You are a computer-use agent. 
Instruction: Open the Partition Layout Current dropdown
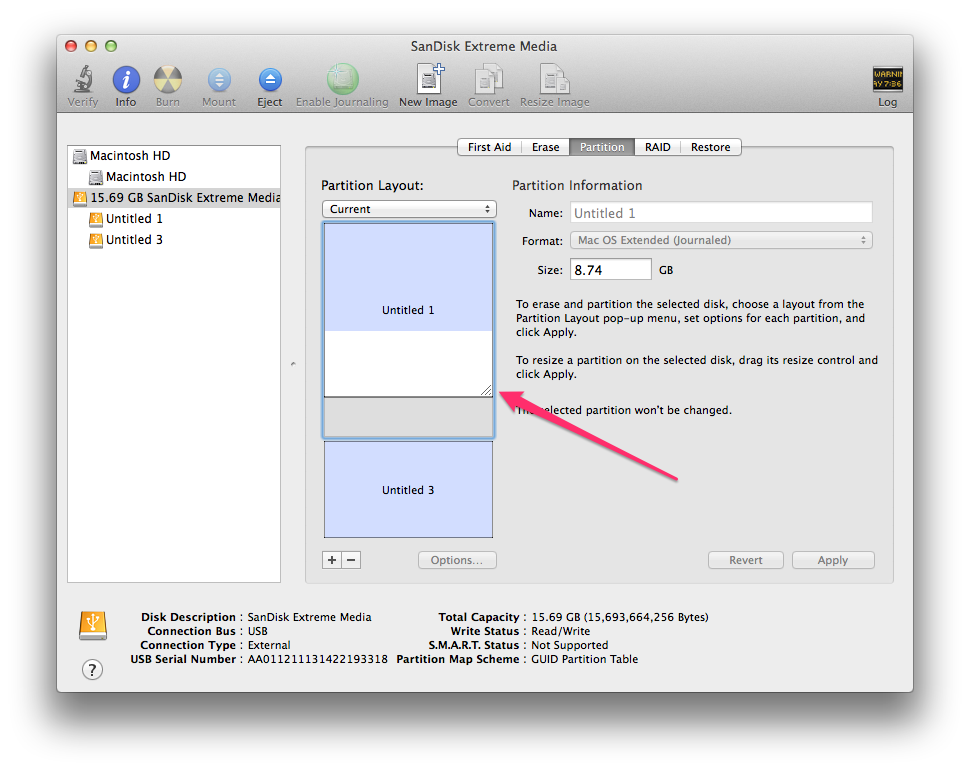click(x=409, y=209)
